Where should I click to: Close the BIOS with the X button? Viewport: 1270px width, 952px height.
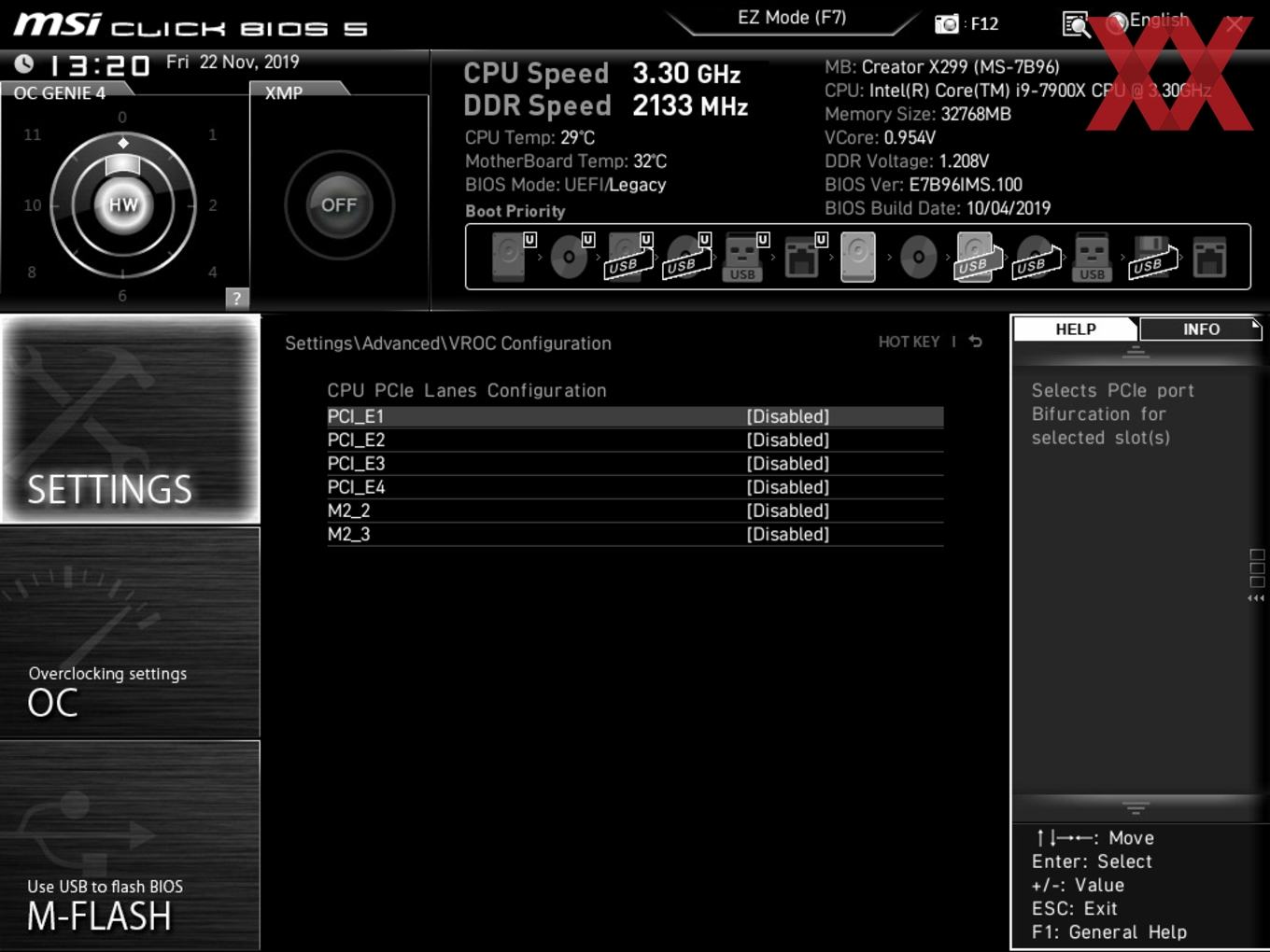pyautogui.click(x=1235, y=24)
